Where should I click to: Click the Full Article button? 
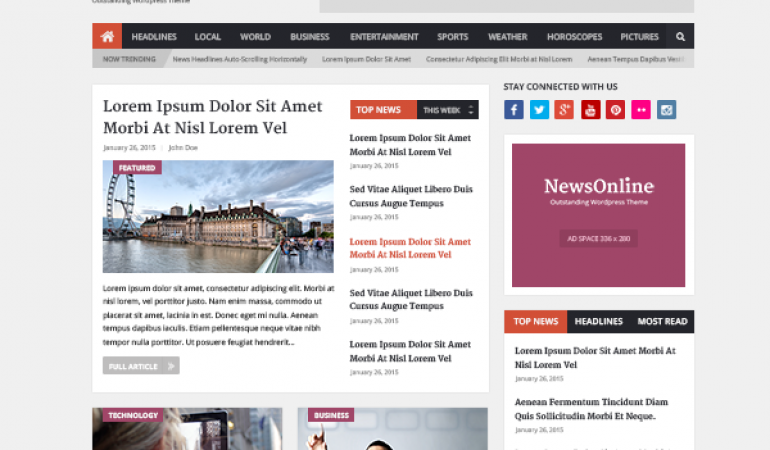(x=141, y=366)
